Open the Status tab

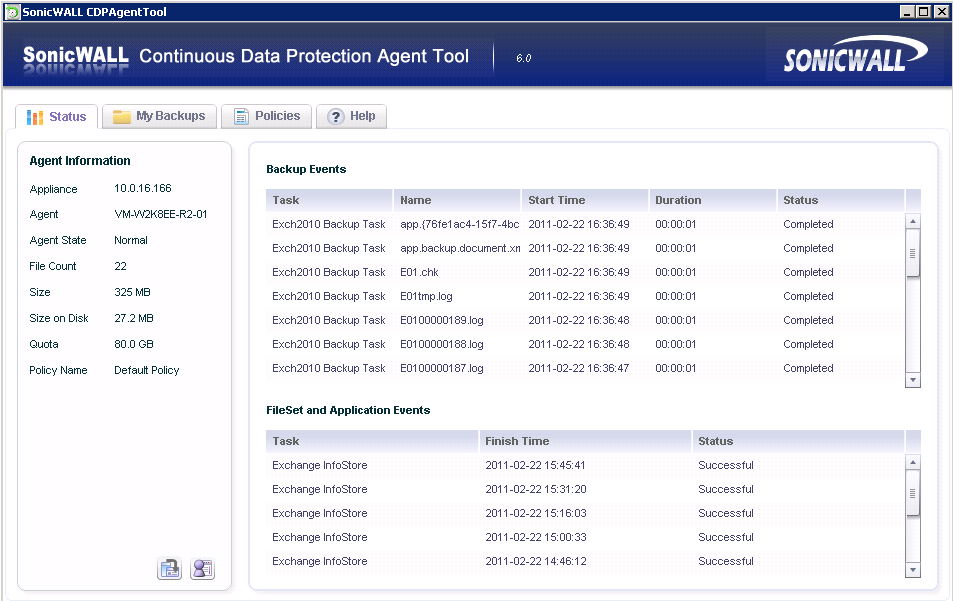[57, 117]
